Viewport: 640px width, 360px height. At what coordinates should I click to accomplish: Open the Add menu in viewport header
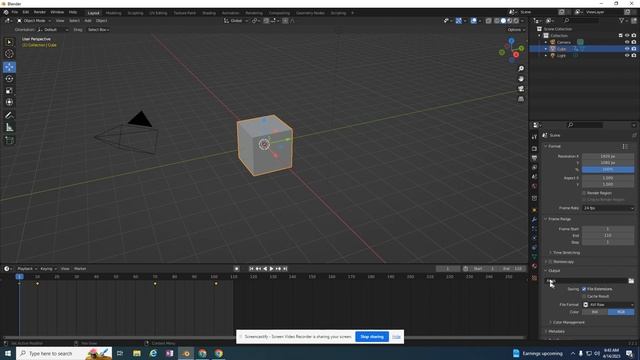[88, 20]
